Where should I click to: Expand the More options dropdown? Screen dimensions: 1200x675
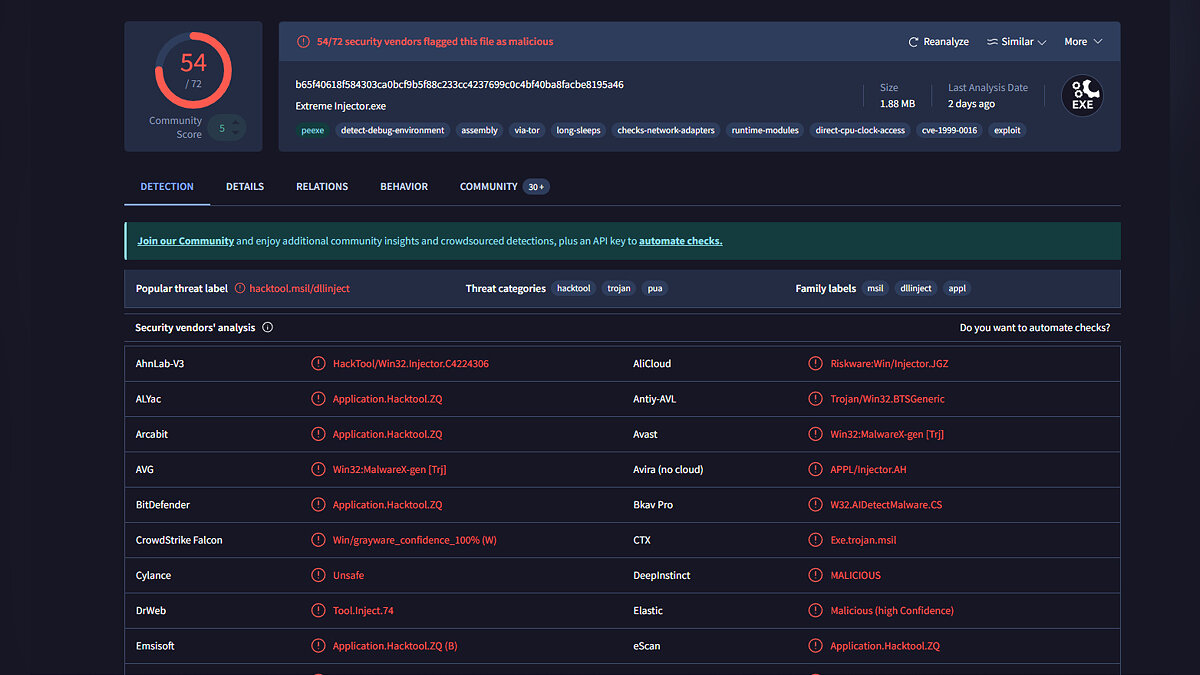coord(1083,42)
